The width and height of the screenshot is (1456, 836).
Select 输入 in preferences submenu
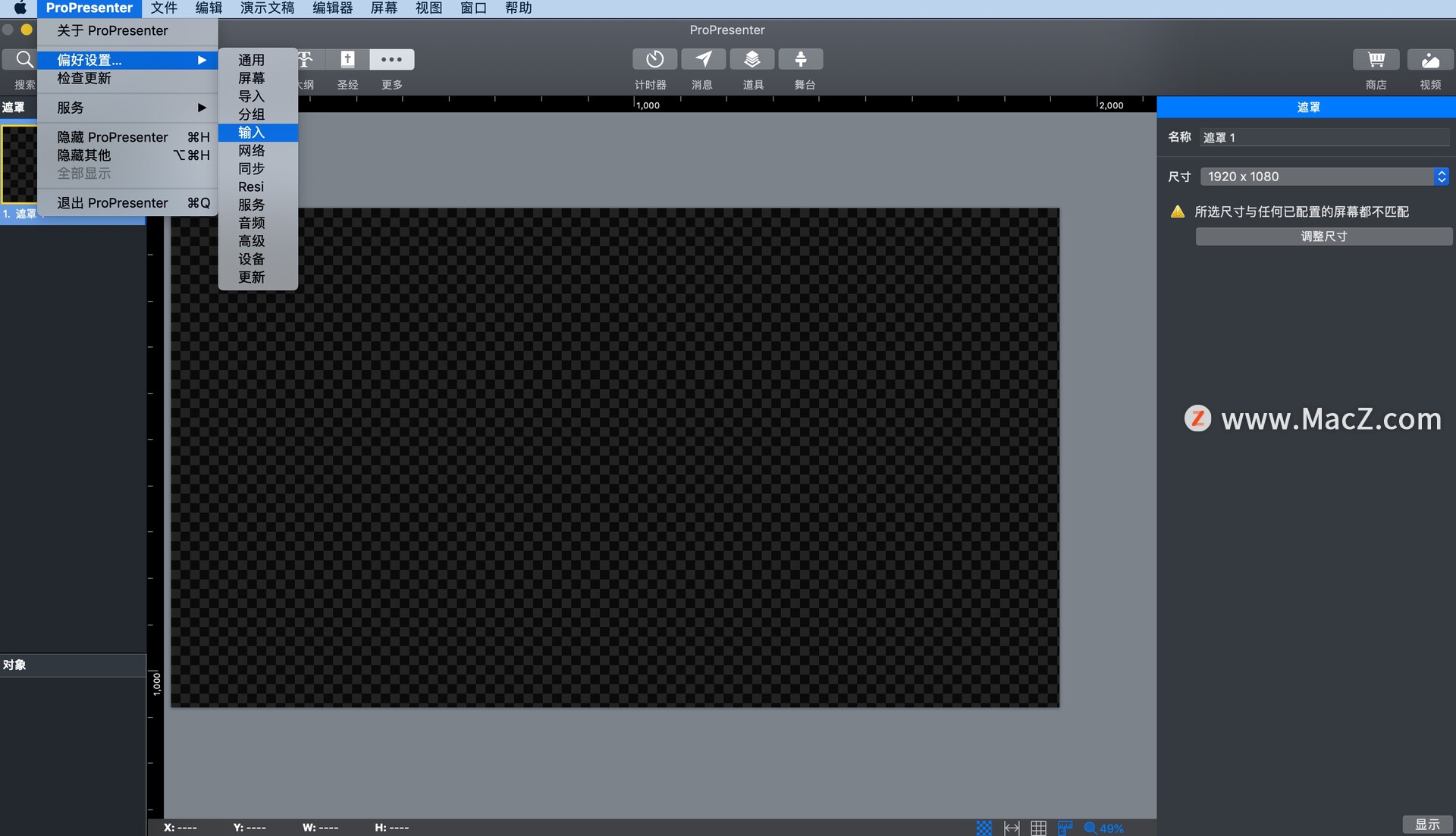pos(258,133)
